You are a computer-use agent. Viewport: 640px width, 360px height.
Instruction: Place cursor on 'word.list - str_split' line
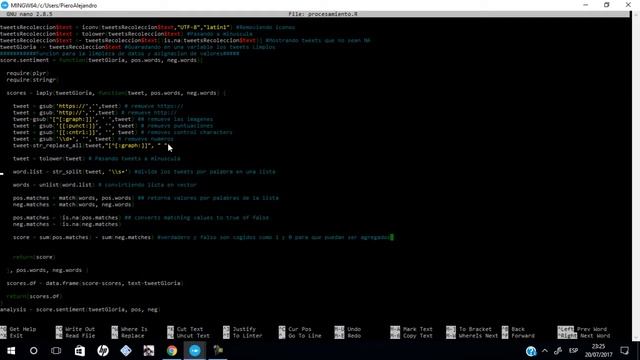[144, 171]
